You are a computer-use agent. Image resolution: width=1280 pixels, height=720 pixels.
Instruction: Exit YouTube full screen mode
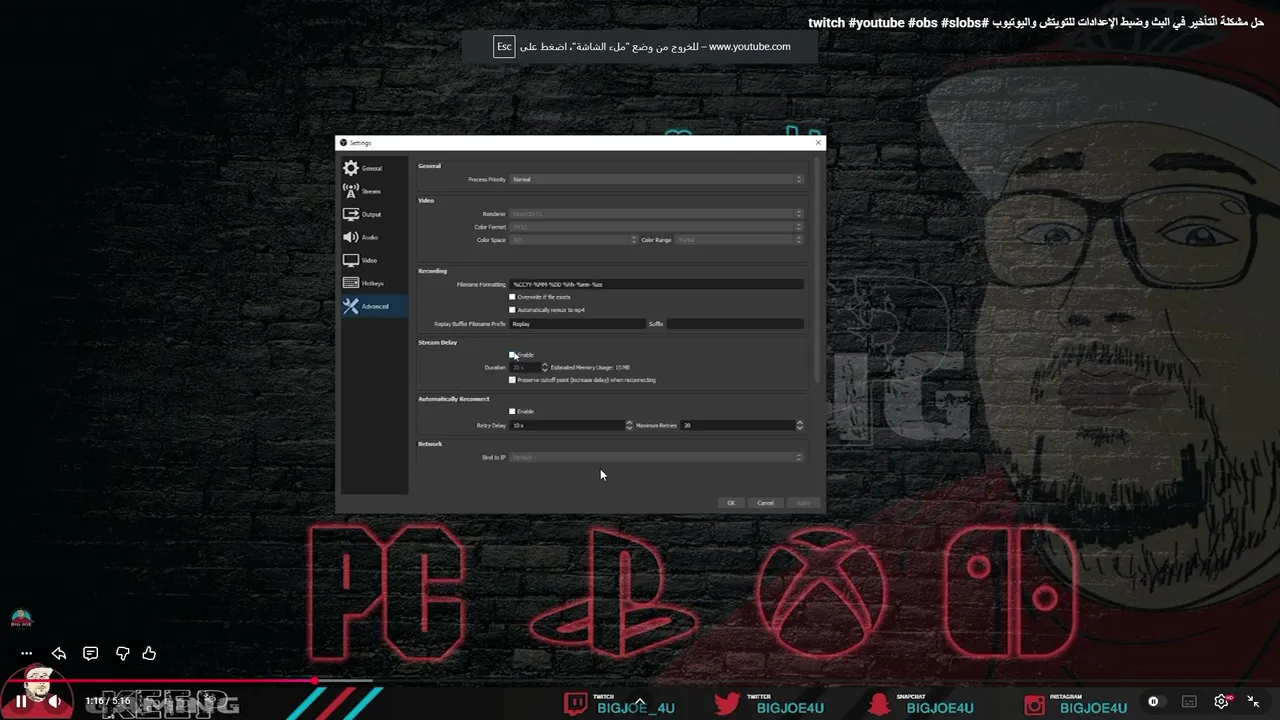point(1253,702)
